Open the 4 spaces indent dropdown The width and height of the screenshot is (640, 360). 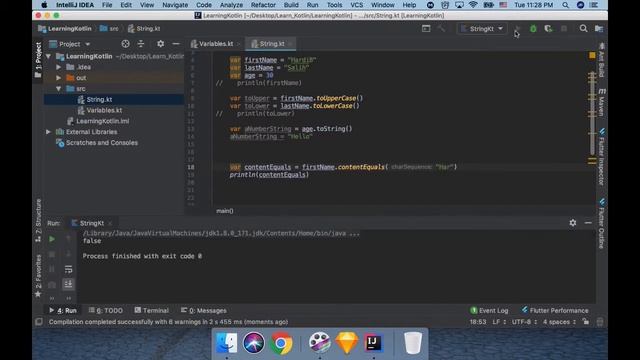point(559,322)
